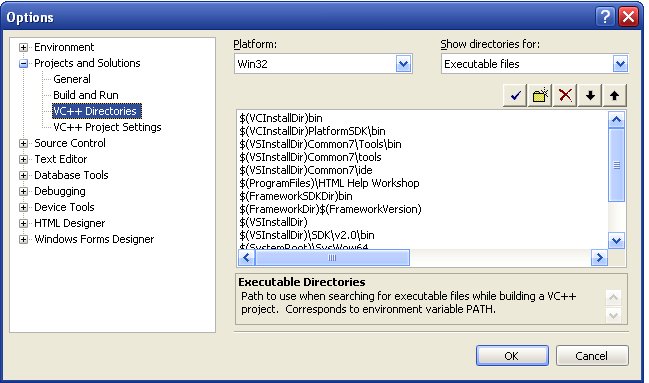Select the Source Control tree label

[70, 143]
